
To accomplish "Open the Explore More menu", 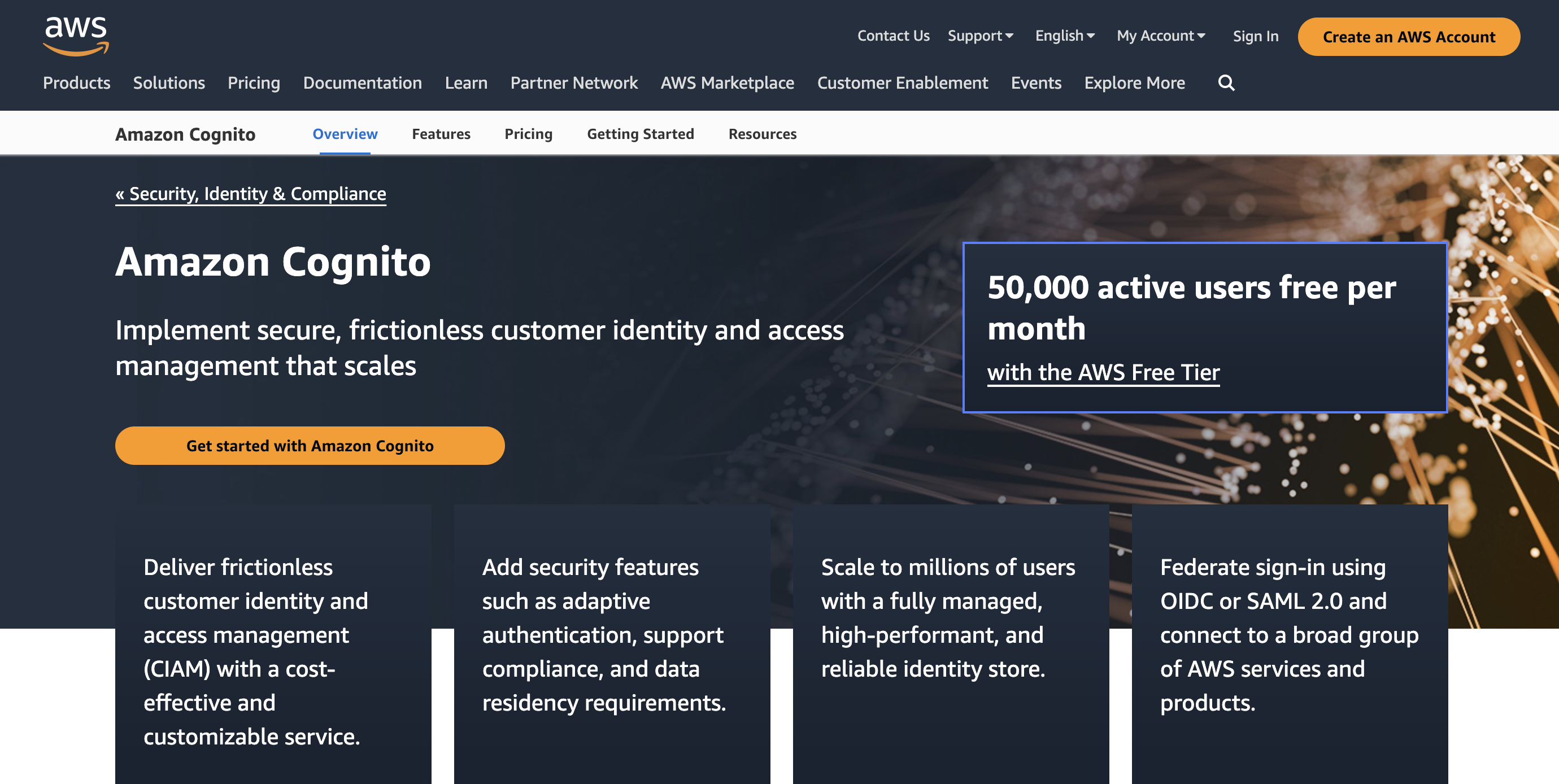I will [1135, 83].
